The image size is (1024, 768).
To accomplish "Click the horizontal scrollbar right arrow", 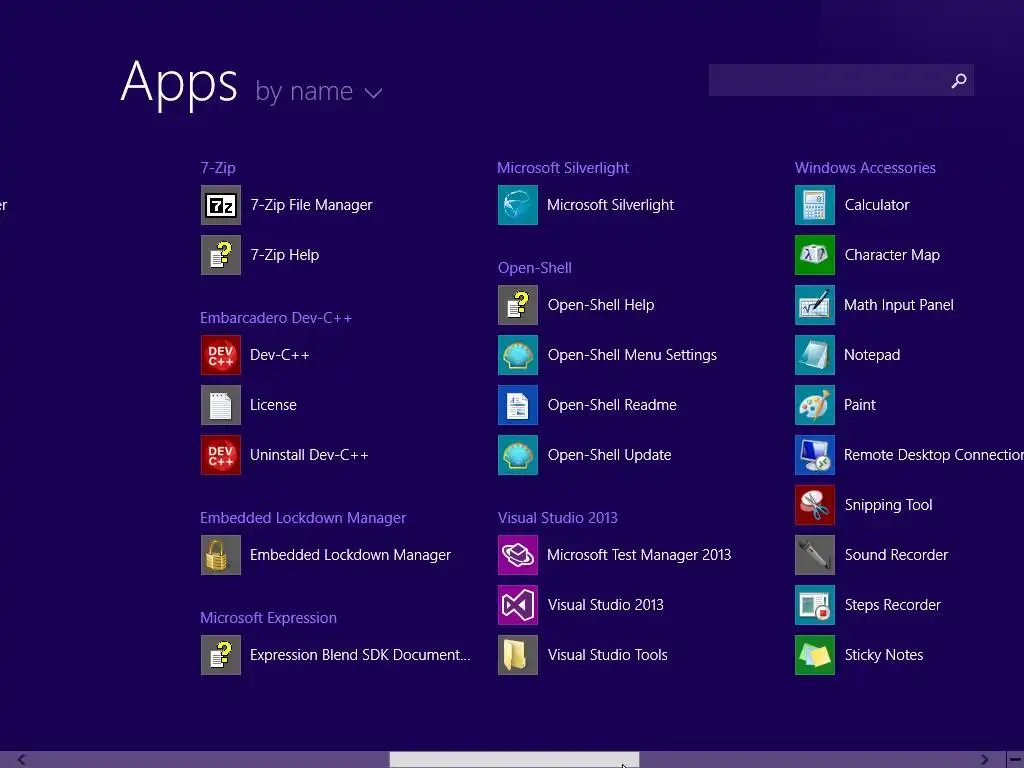I will 984,760.
